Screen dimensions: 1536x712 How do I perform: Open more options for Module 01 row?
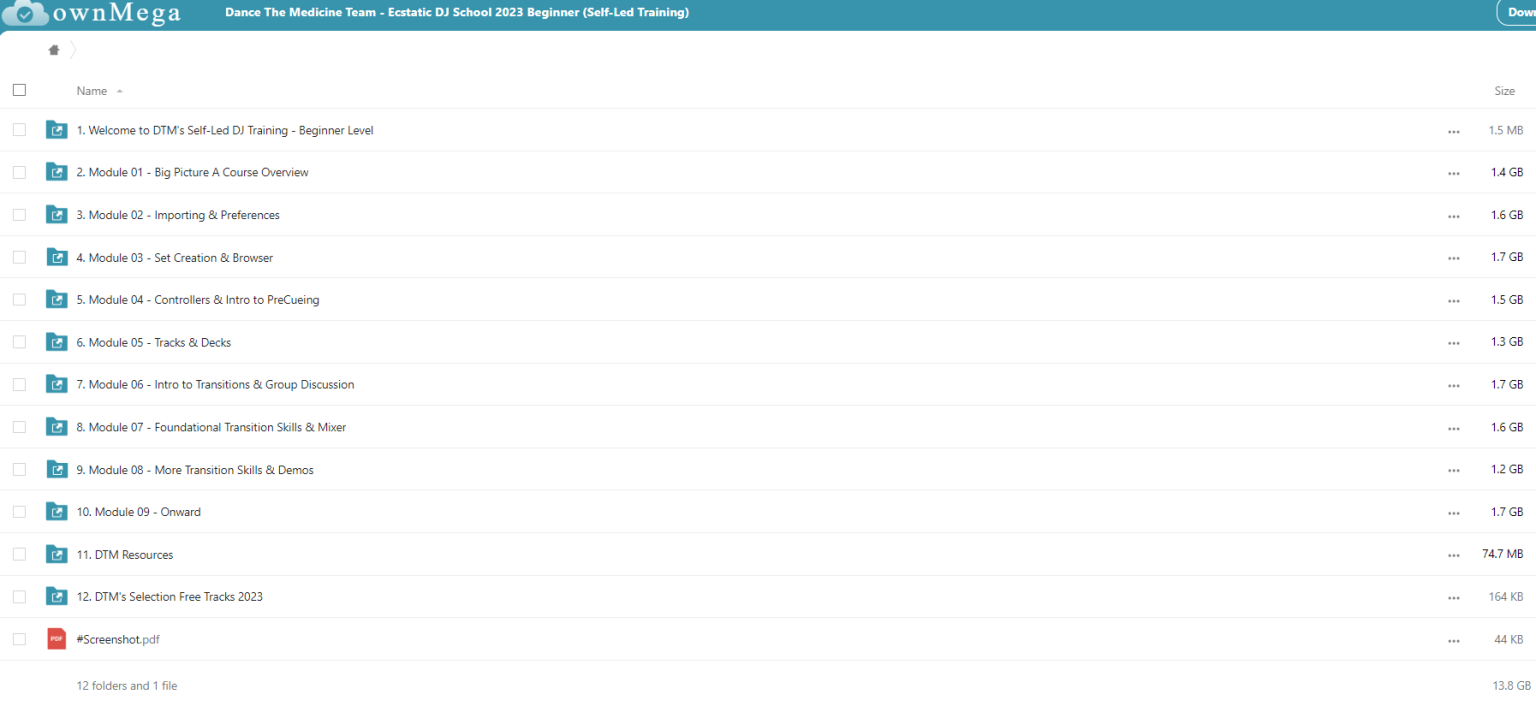[1453, 173]
